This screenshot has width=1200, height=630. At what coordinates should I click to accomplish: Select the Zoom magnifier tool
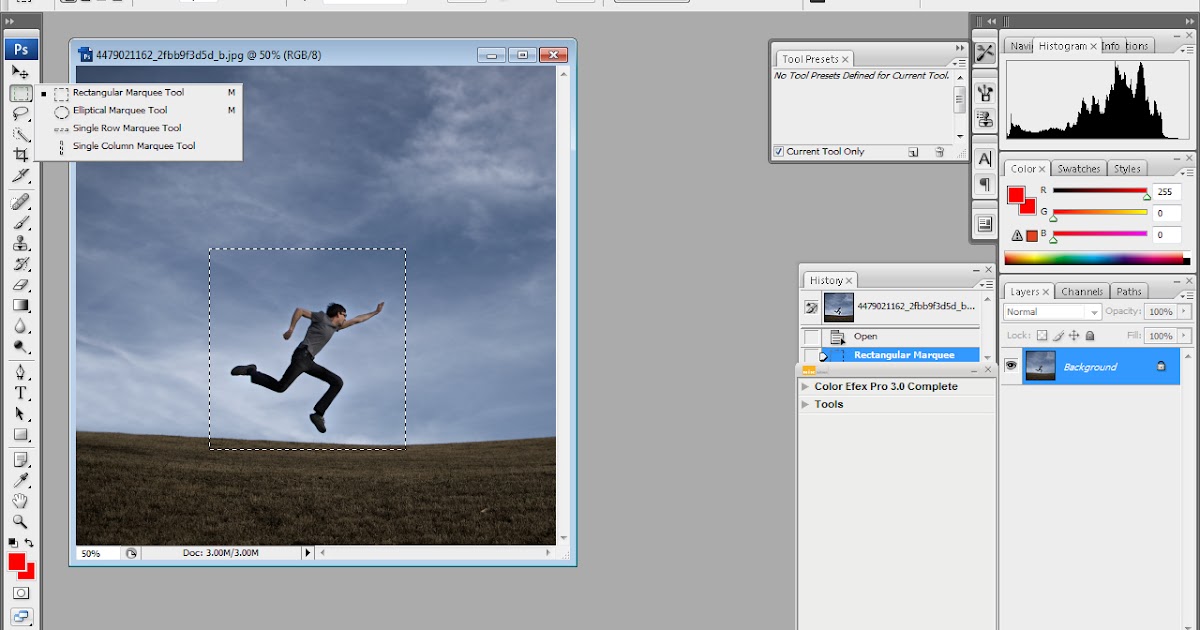pyautogui.click(x=21, y=522)
